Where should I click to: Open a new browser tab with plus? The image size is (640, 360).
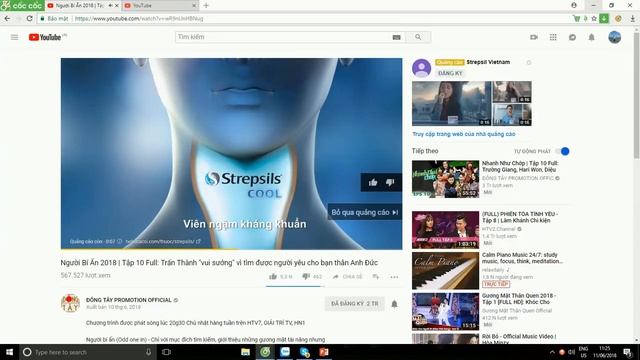(206, 6)
